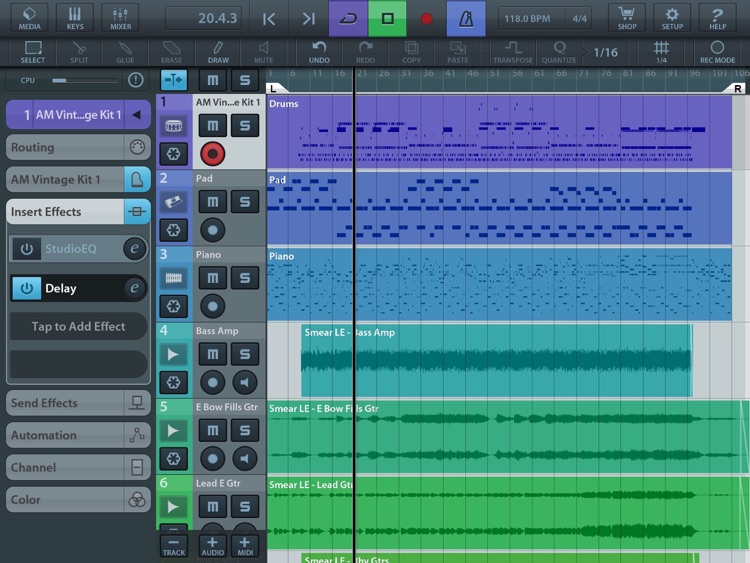Open the Help section

(717, 18)
